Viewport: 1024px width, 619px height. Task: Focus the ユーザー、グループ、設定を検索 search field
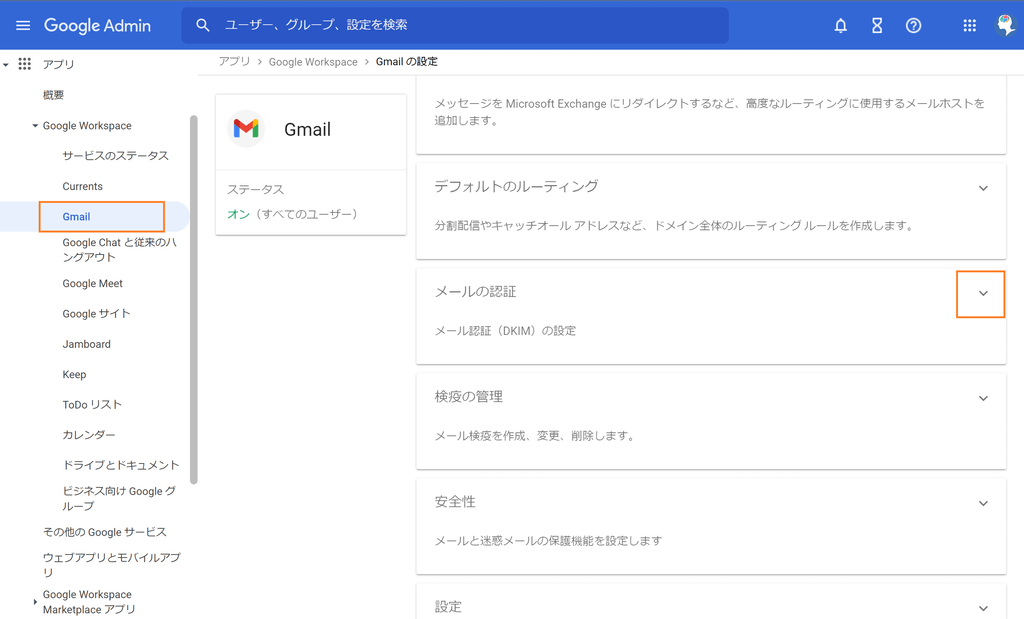pos(455,25)
